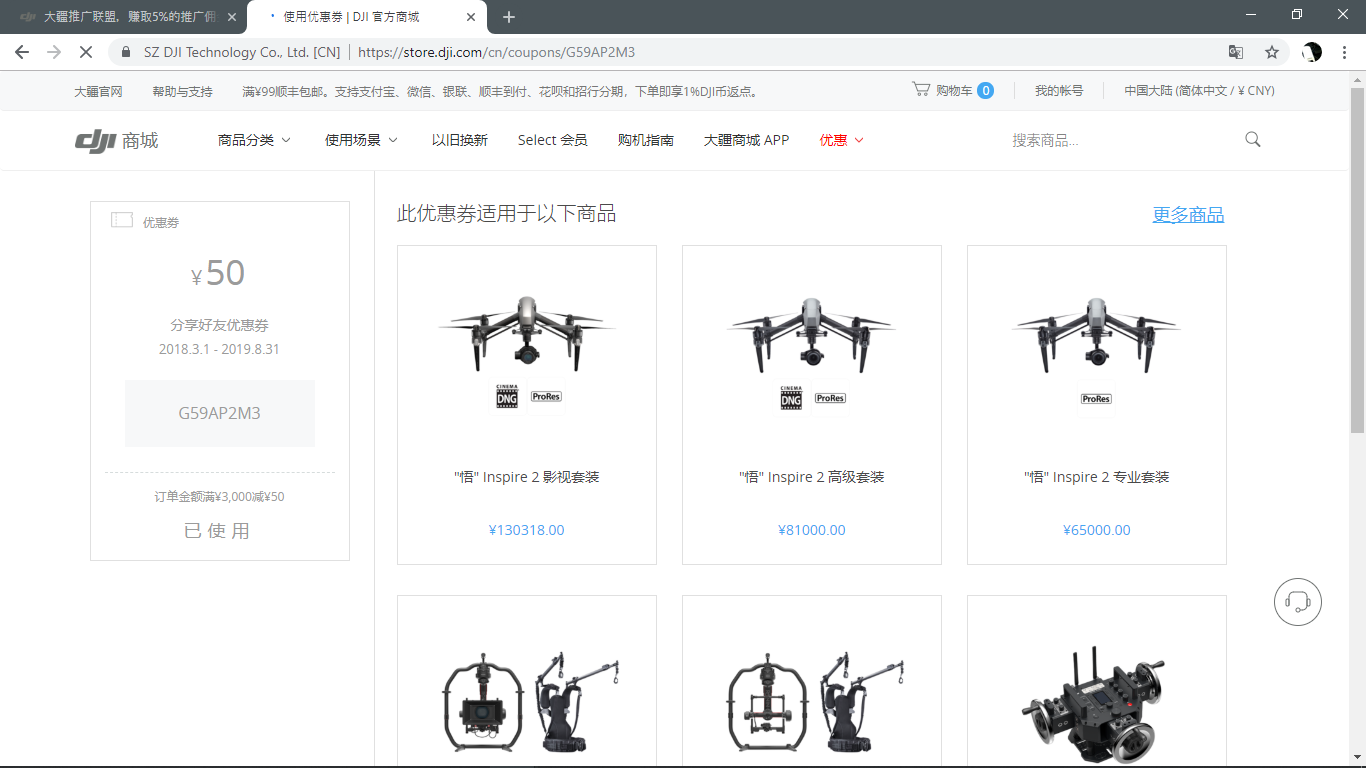Open the browser profile avatar
Screen dimensions: 1366x768
tap(1312, 52)
